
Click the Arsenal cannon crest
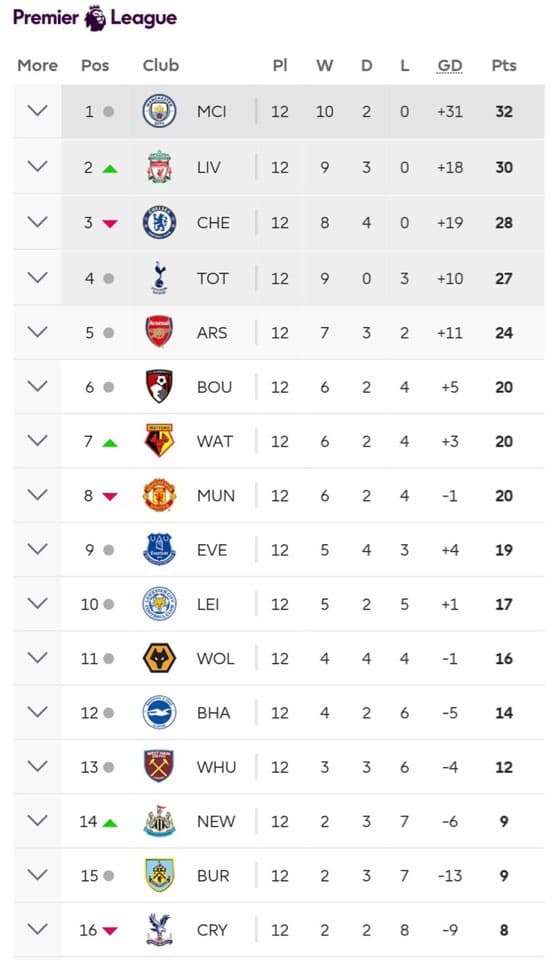coord(159,332)
